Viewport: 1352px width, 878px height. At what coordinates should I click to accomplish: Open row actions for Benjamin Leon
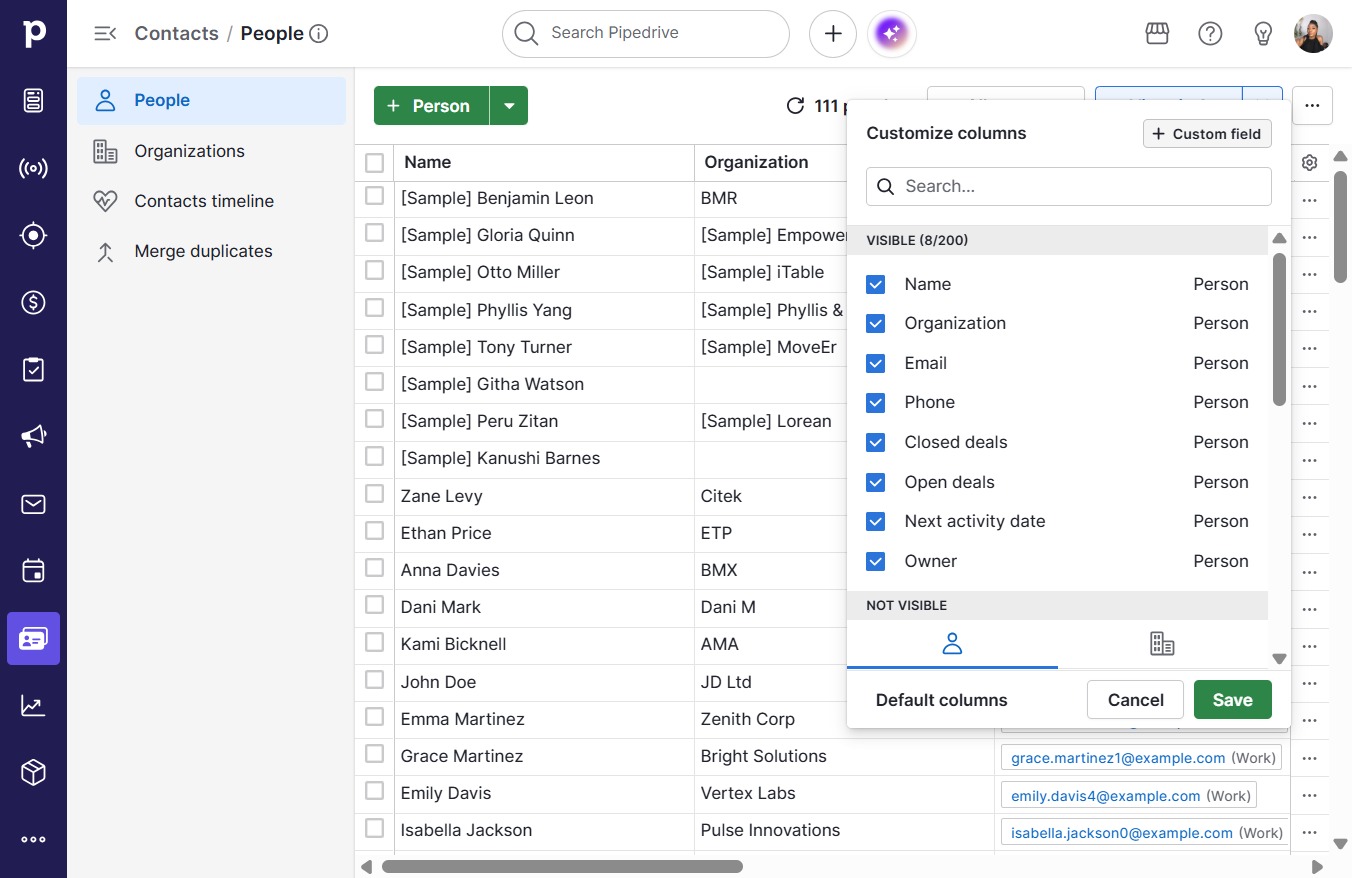coord(1310,200)
